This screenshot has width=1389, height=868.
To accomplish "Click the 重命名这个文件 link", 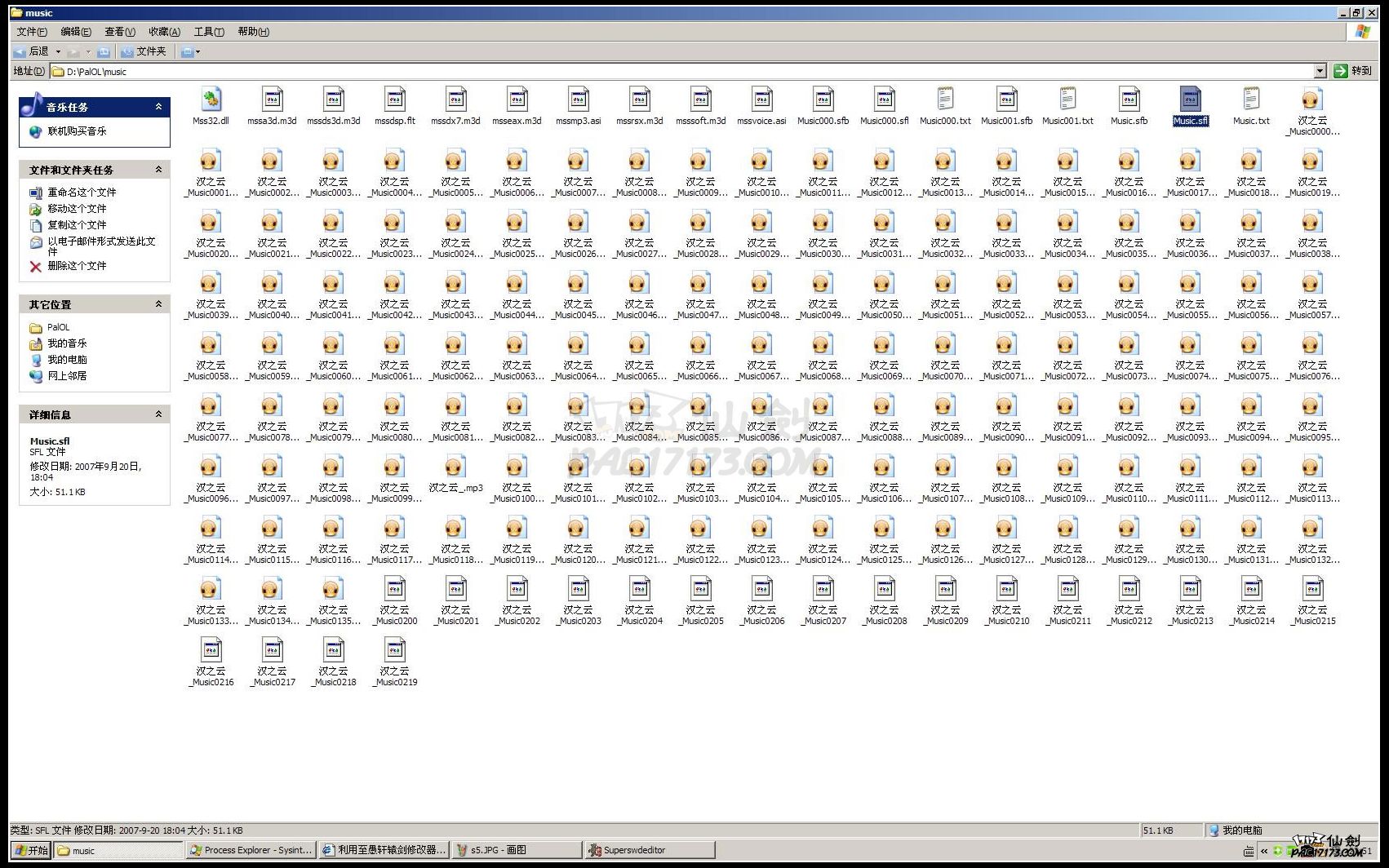I will click(x=82, y=193).
